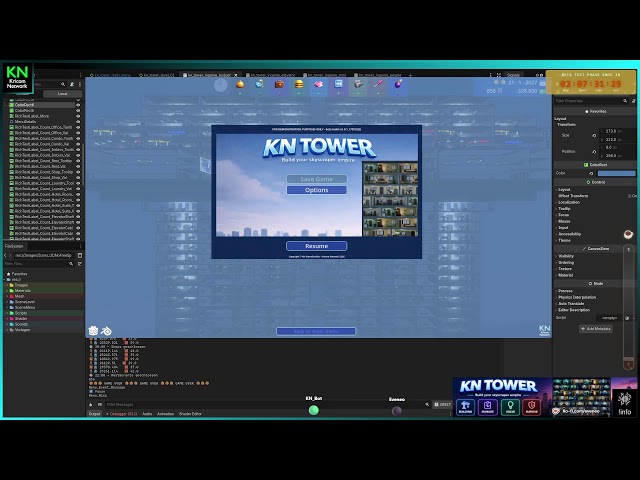The width and height of the screenshot is (640, 480).
Task: Open the Shader Editor bottom tab
Action: point(190,414)
